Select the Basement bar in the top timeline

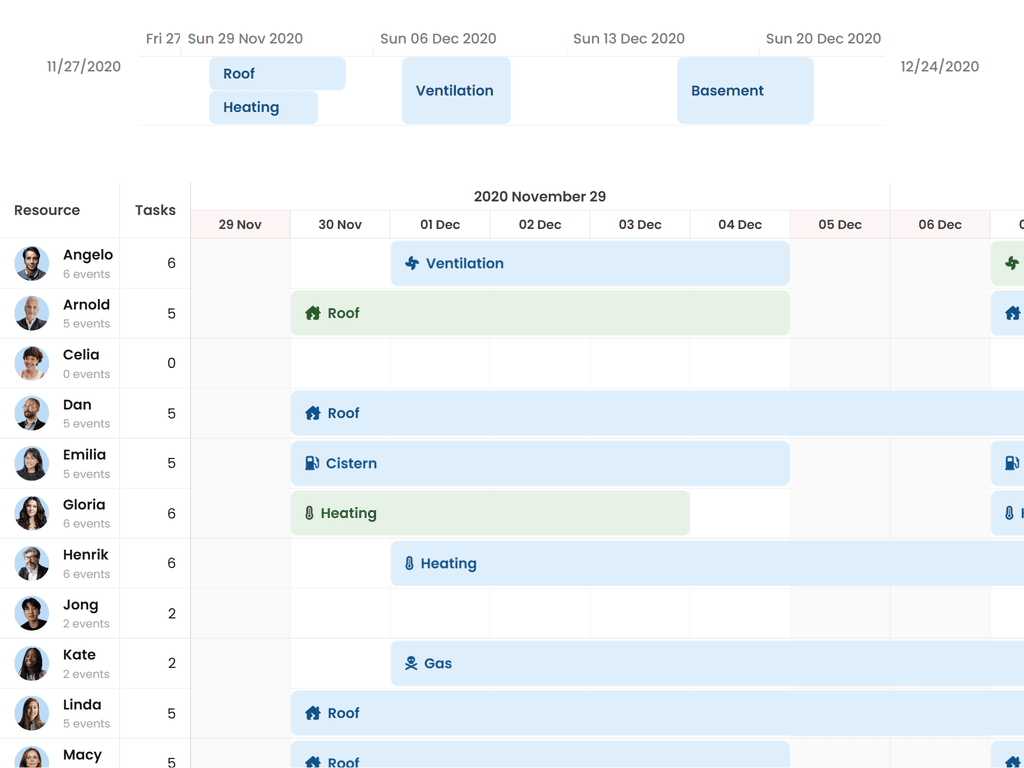[745, 91]
